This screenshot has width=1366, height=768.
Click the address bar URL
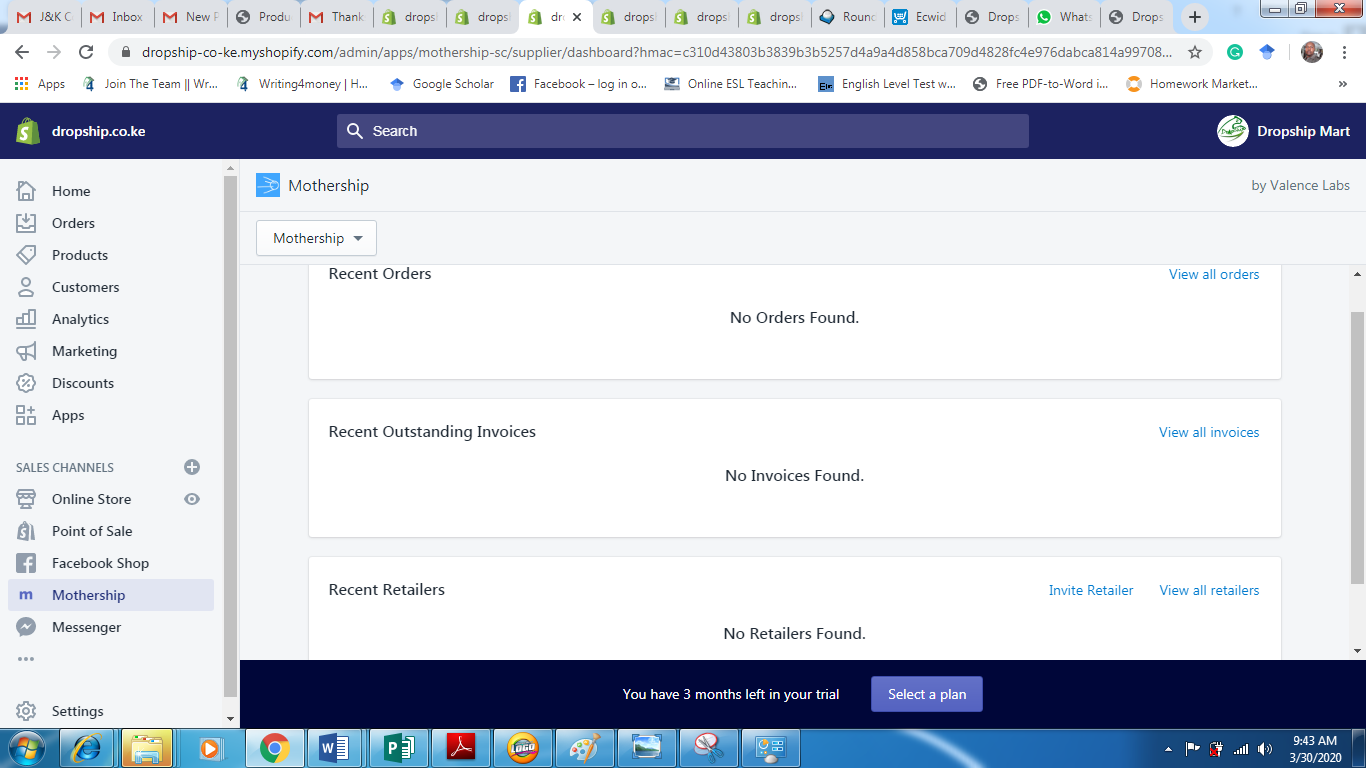657,52
